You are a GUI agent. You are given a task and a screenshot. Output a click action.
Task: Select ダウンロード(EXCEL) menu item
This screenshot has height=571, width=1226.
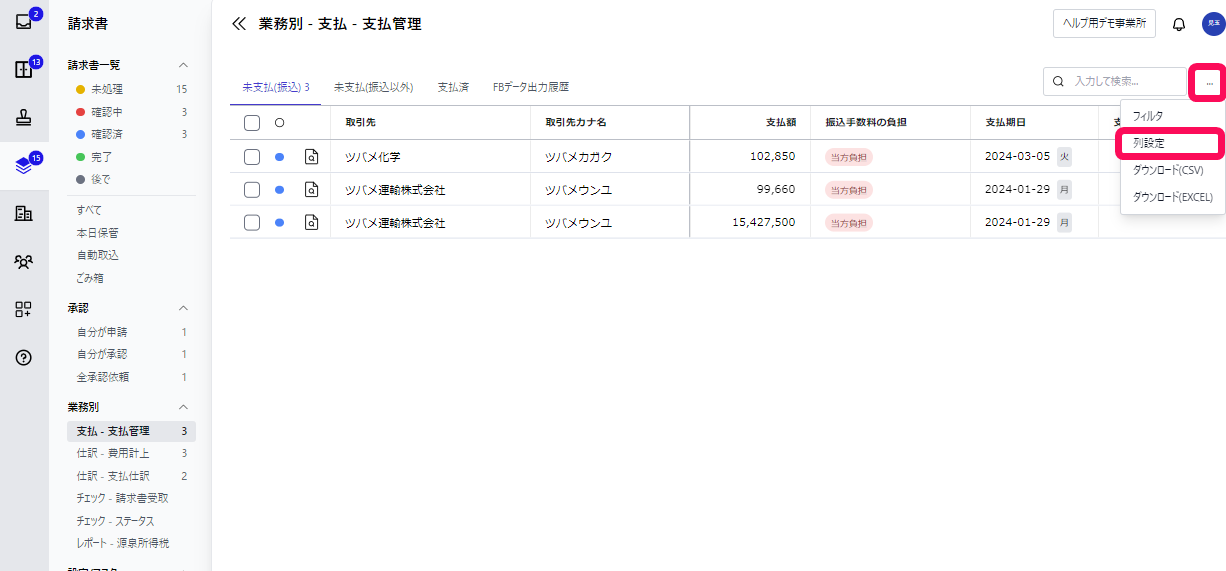coord(1172,197)
